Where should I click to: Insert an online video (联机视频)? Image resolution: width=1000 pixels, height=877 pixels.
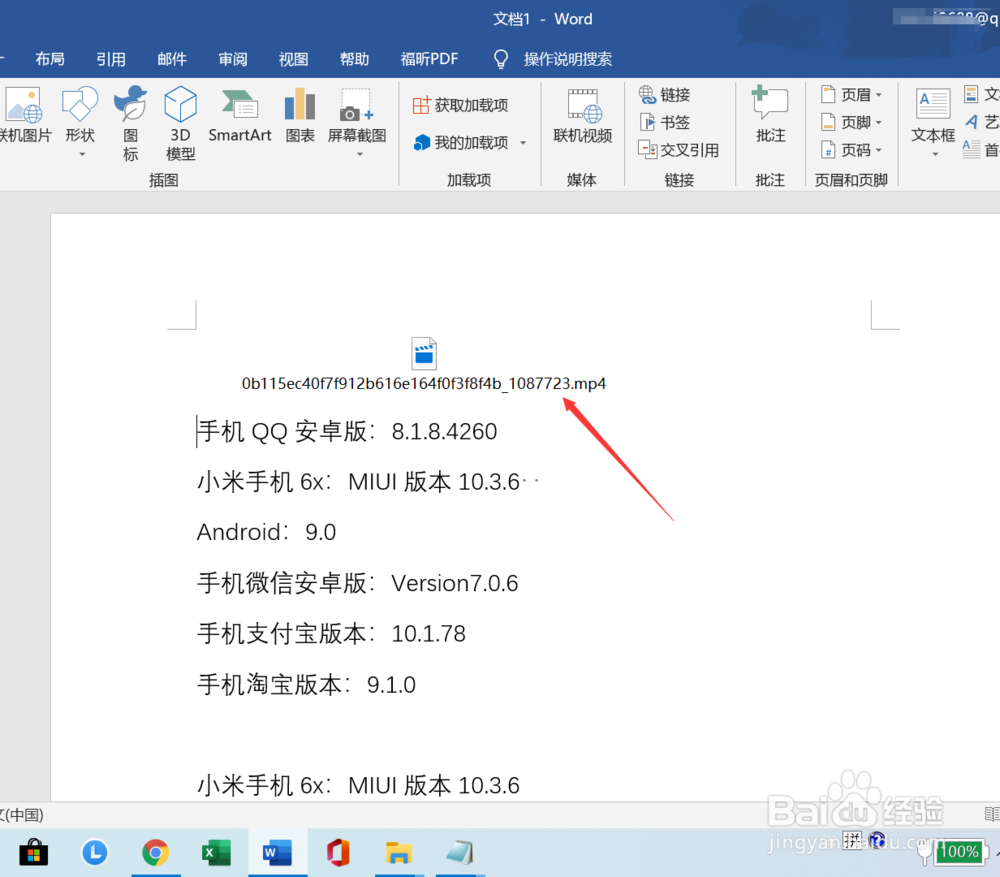pos(582,116)
